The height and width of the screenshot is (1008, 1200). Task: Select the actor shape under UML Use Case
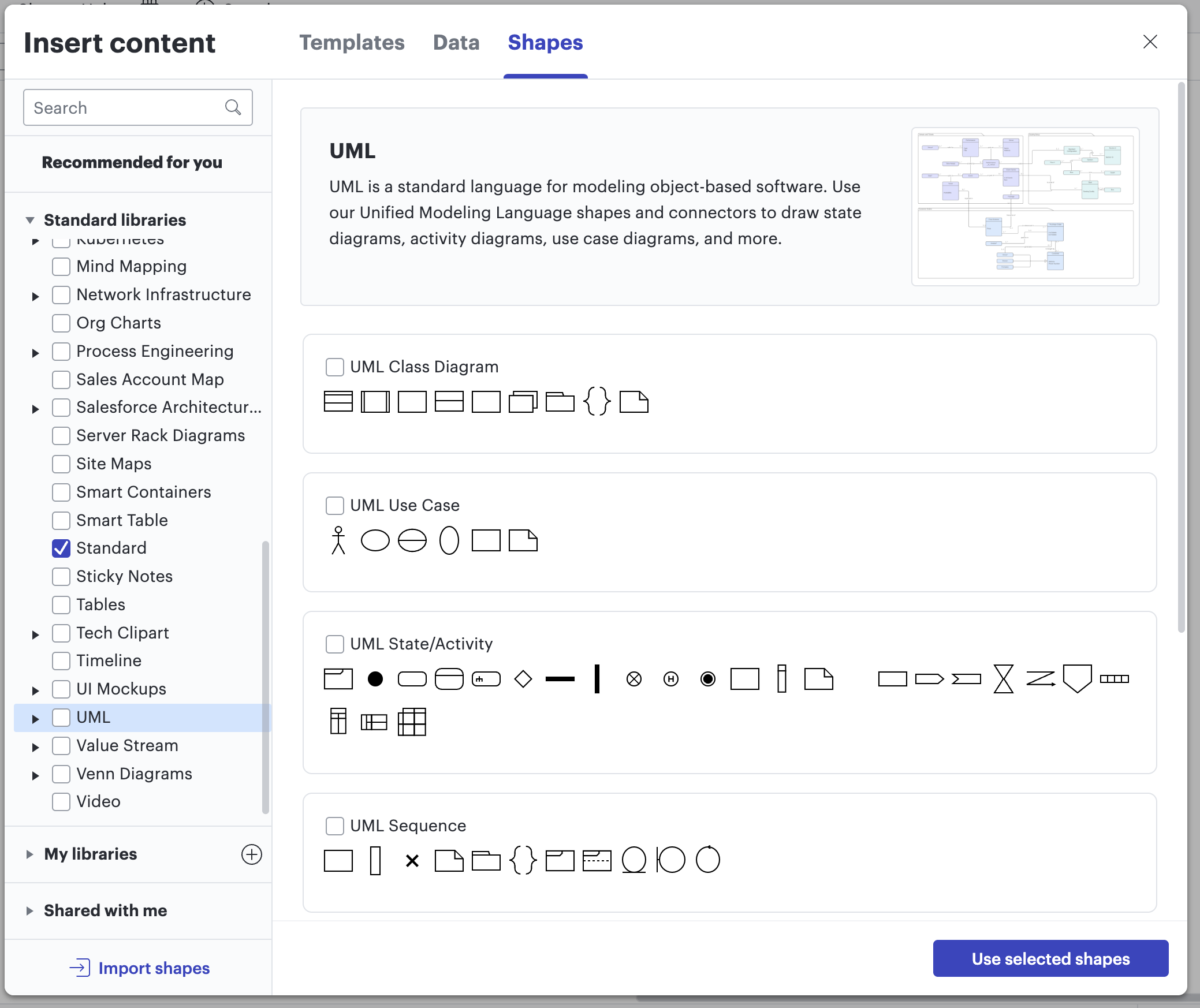click(338, 539)
